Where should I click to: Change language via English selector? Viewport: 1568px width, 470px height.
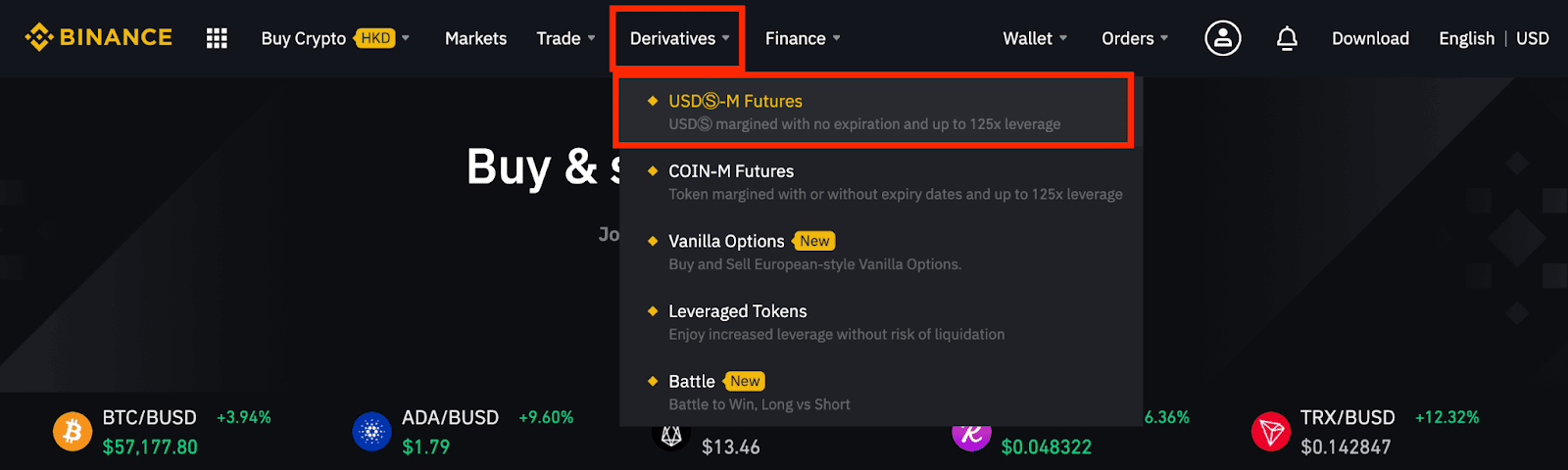point(1466,38)
